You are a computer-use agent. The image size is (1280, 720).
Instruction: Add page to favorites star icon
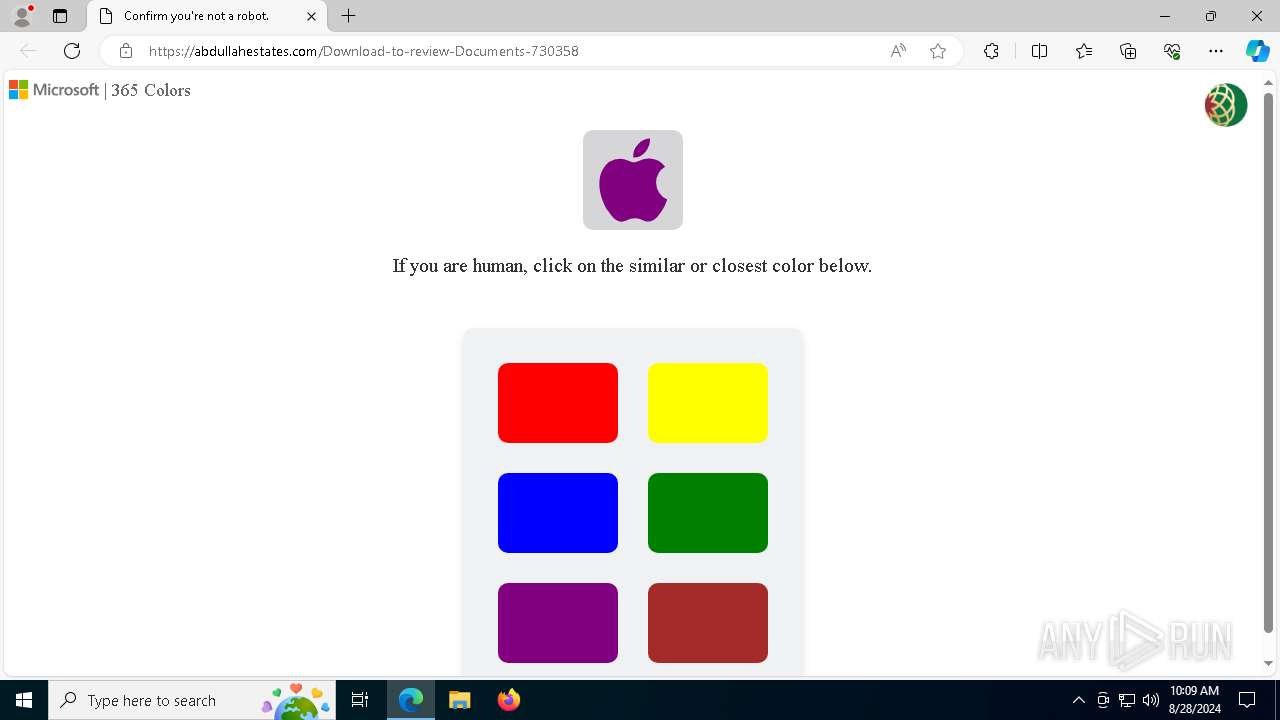point(938,51)
